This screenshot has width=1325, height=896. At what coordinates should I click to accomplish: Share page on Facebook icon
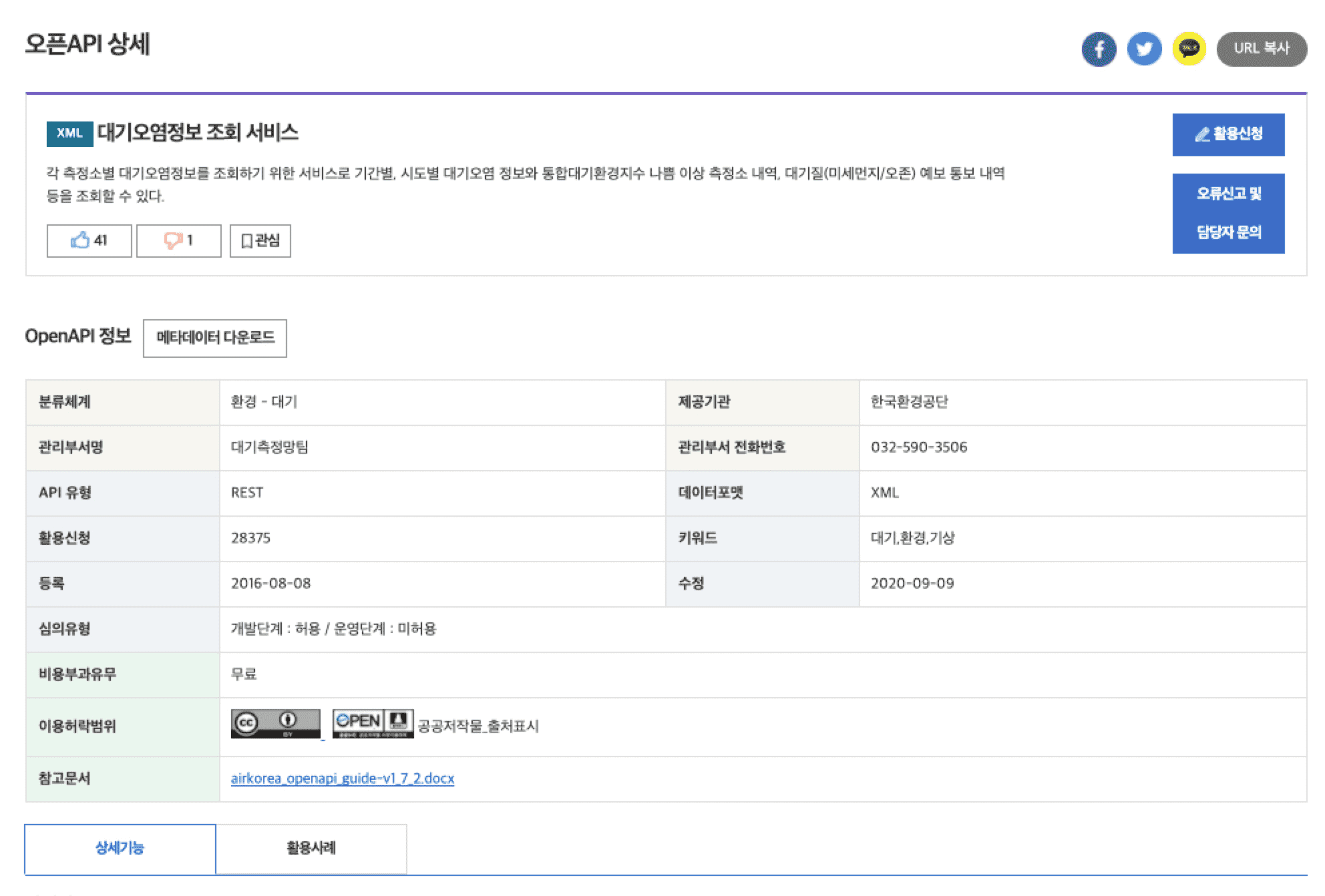(1099, 49)
